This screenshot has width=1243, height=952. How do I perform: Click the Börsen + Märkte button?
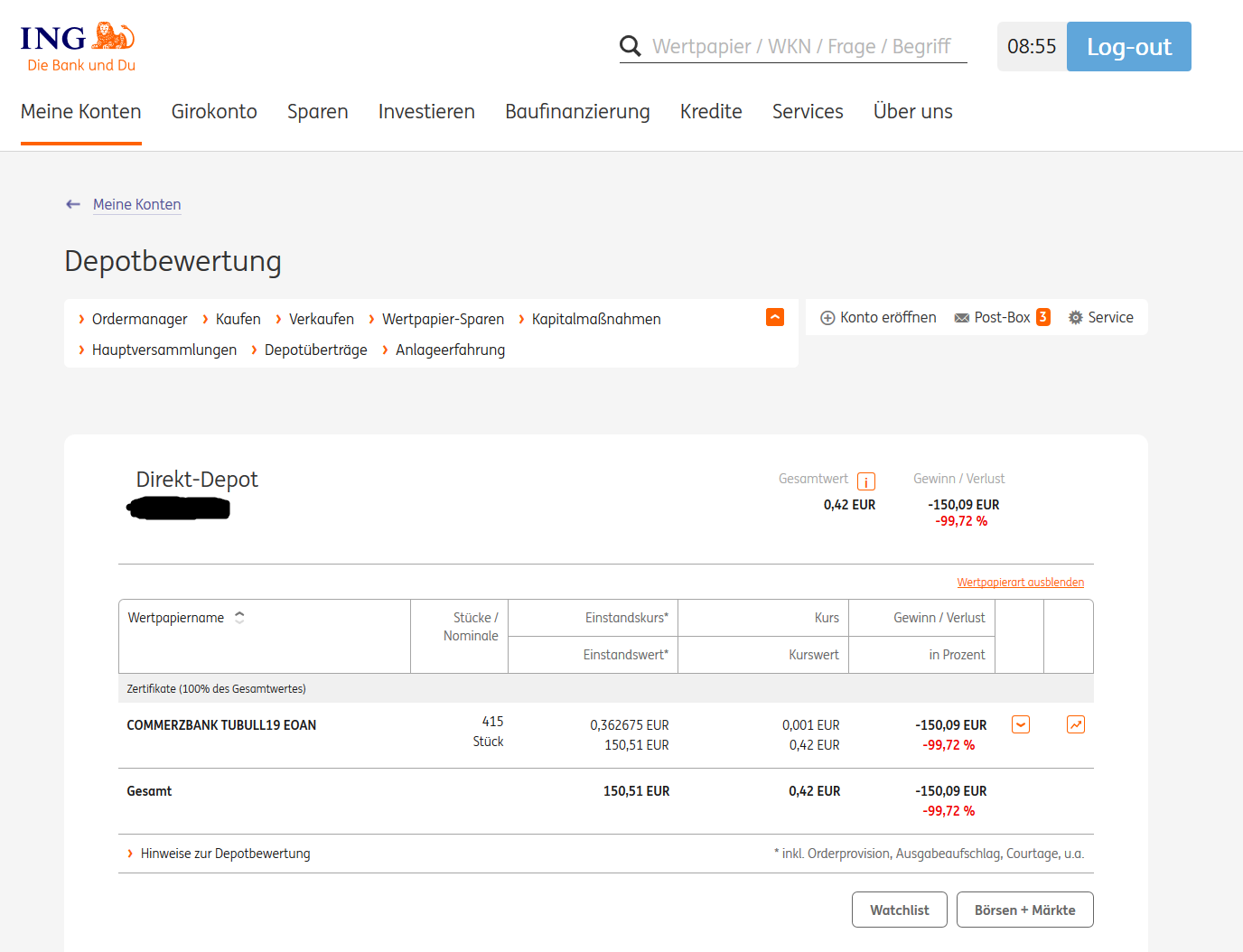point(1024,910)
